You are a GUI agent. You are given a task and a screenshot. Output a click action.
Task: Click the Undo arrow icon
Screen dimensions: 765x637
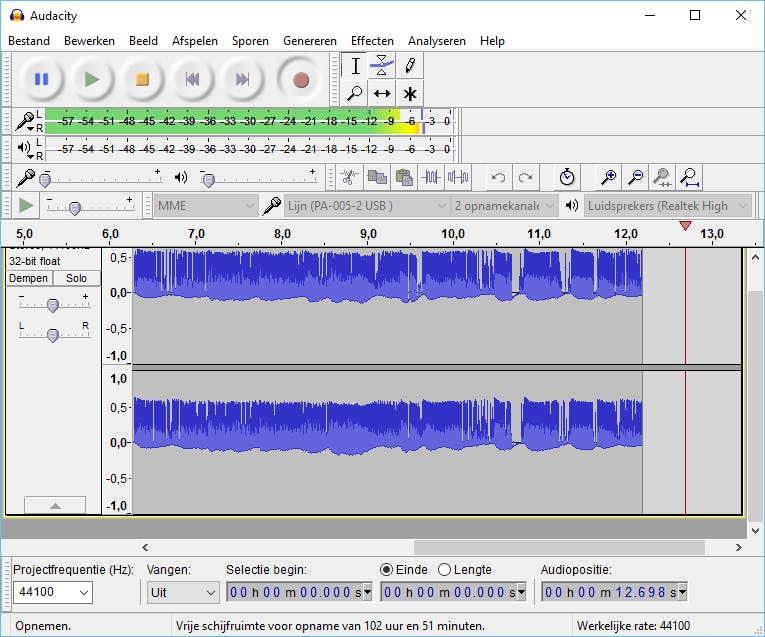[498, 178]
